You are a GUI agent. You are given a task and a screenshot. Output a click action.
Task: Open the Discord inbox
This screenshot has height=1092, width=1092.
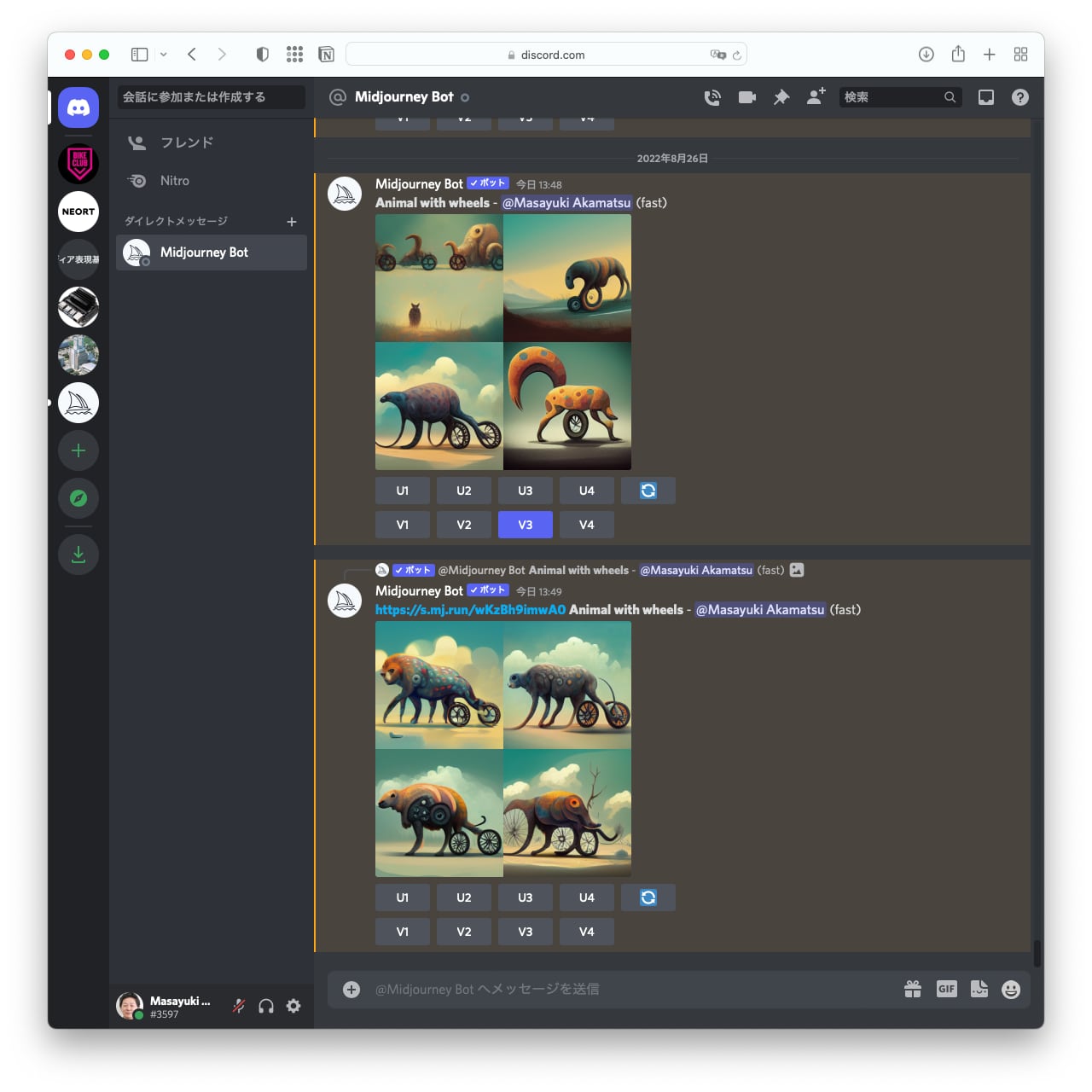(986, 97)
